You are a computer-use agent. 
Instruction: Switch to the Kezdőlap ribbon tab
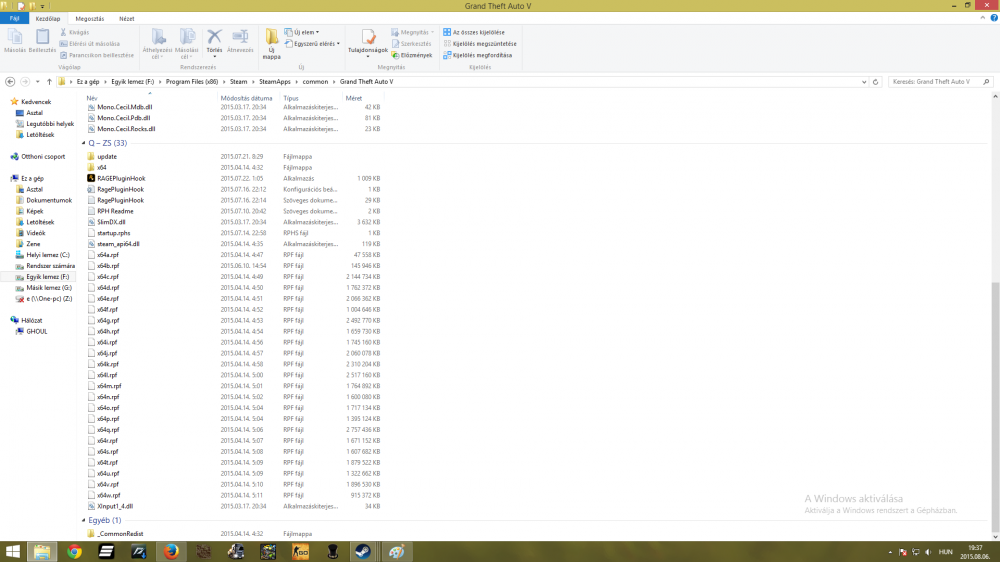(48, 18)
